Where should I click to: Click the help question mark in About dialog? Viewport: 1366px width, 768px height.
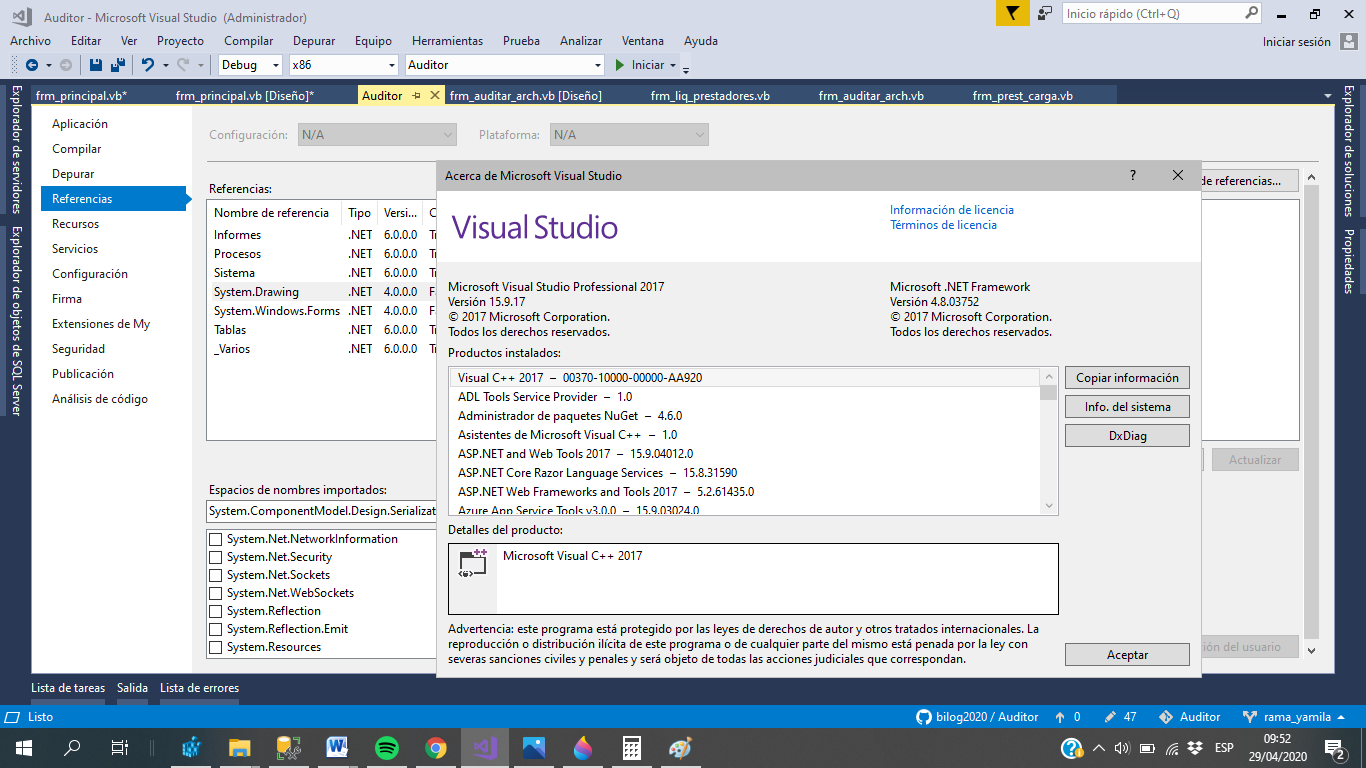pyautogui.click(x=1133, y=175)
